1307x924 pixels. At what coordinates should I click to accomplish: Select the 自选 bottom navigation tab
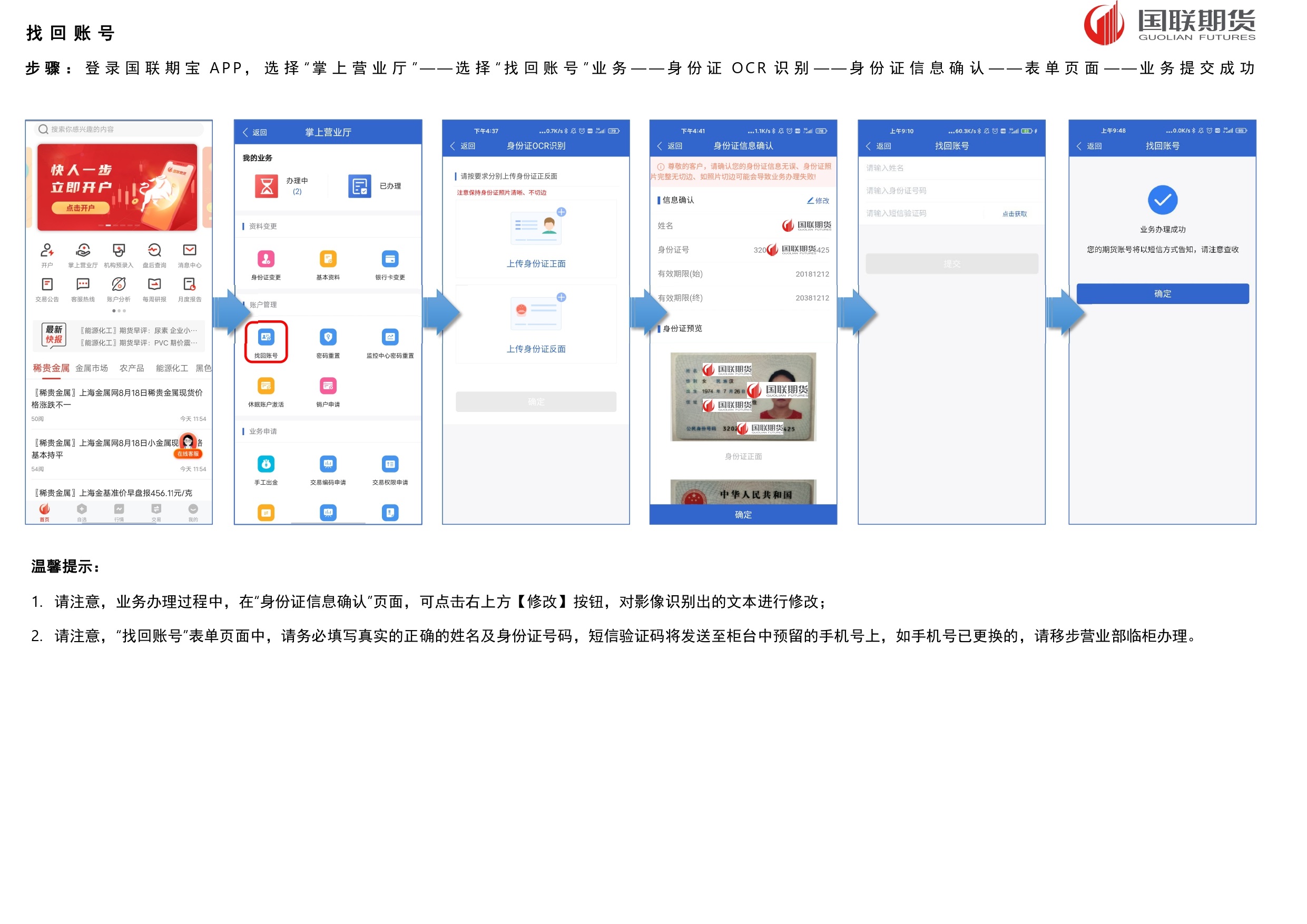[x=82, y=513]
